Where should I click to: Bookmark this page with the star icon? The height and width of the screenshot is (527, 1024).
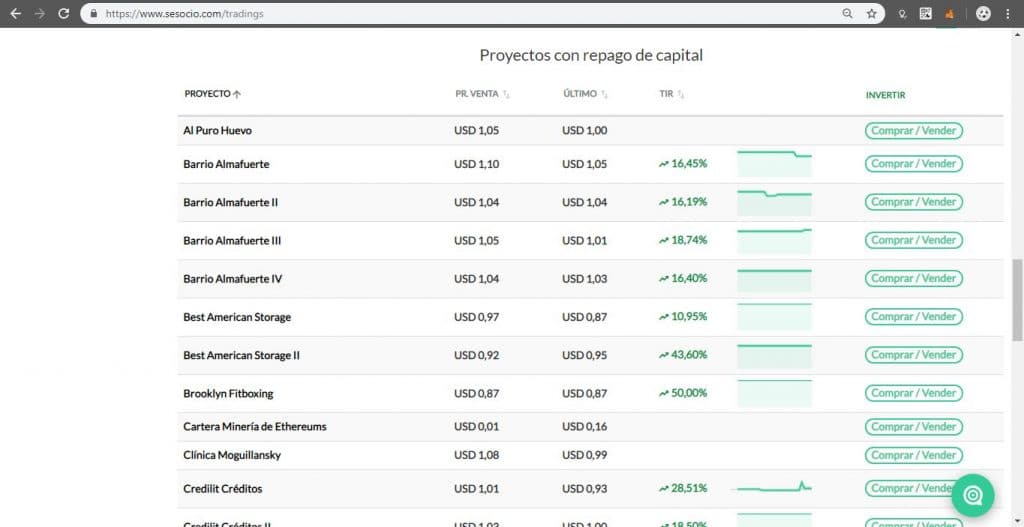(x=871, y=13)
